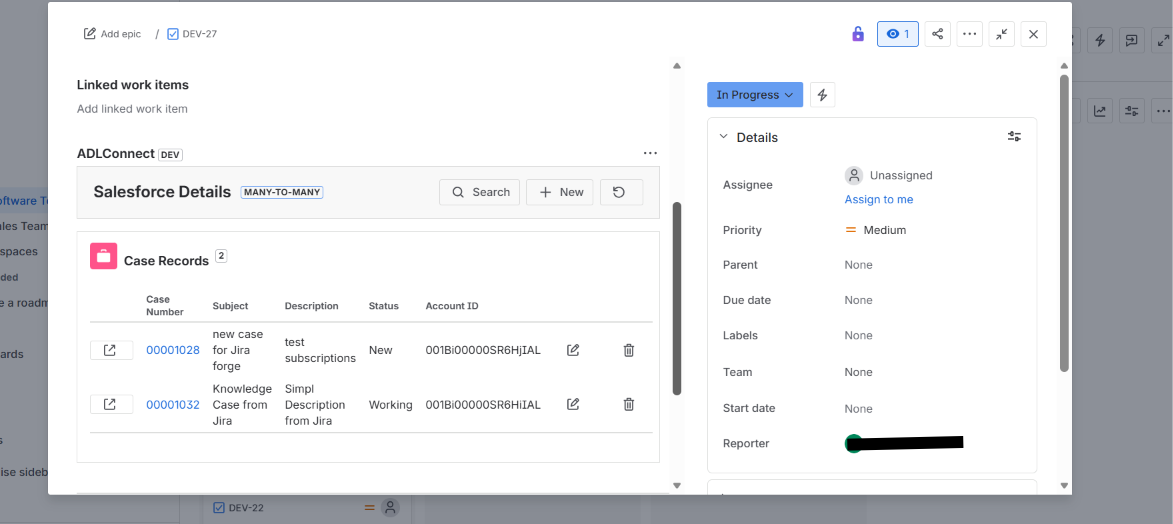This screenshot has height=524, width=1173.
Task: Click the background lightning icon in the top toolbar
Action: pos(1100,40)
